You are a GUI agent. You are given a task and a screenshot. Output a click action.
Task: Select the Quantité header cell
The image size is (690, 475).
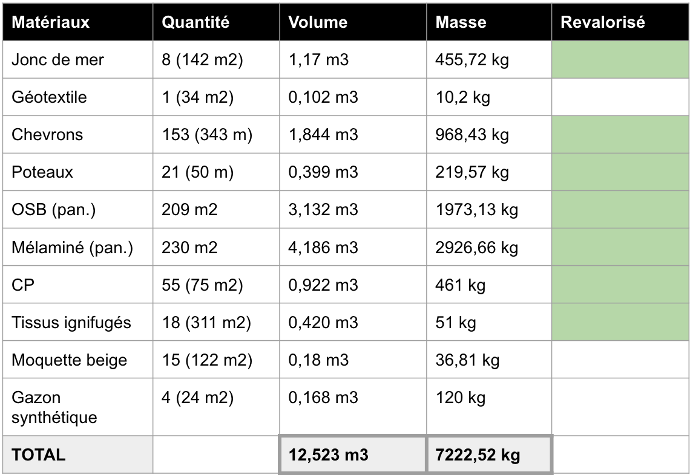[x=195, y=22]
